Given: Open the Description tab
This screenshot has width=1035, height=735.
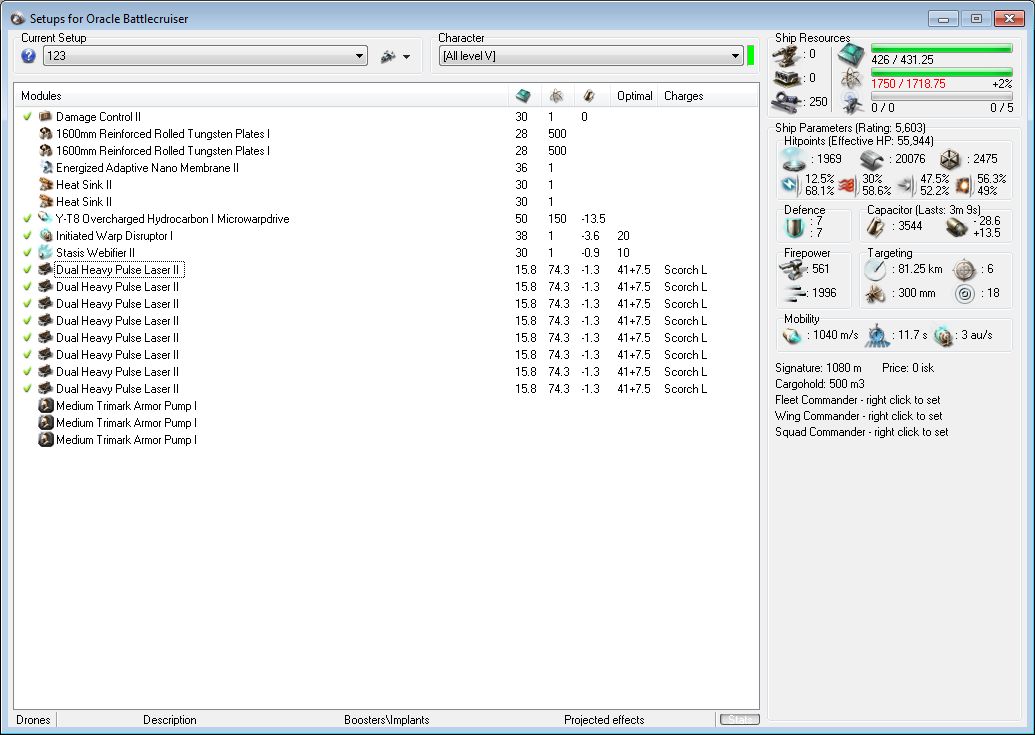Looking at the screenshot, I should pos(170,720).
